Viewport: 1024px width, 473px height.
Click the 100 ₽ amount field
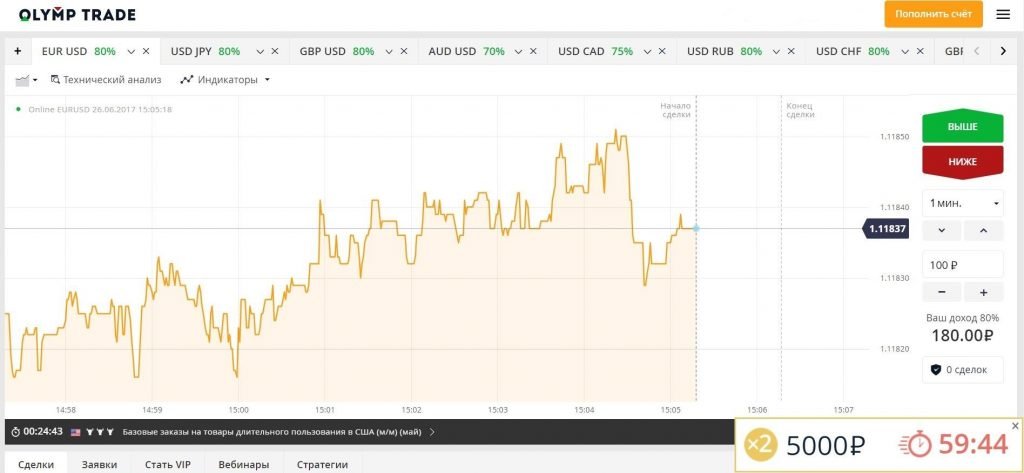pyautogui.click(x=963, y=265)
